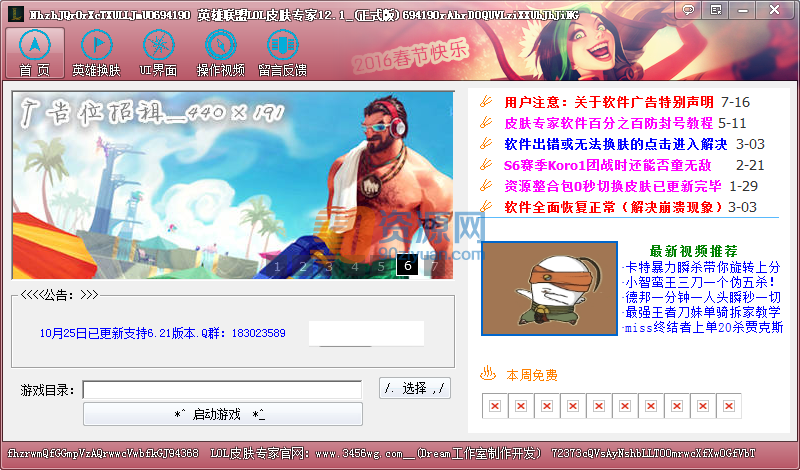Click the 游戏目录 path input field
Screen dimensions: 800x470
tap(222, 390)
